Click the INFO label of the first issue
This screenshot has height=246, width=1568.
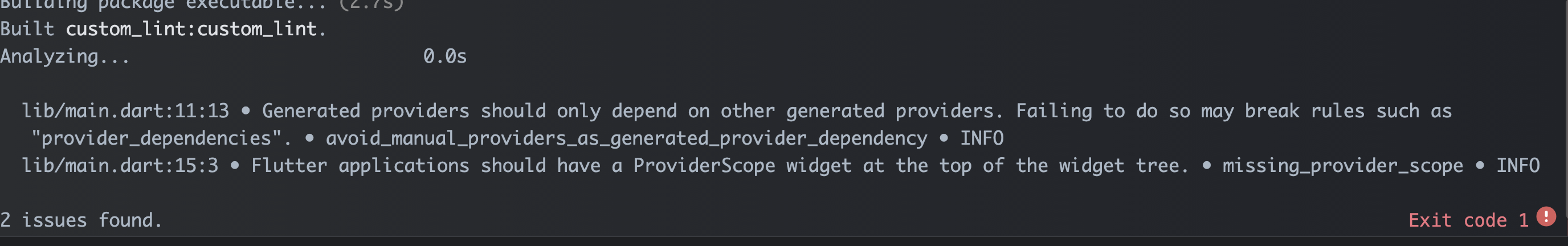982,138
